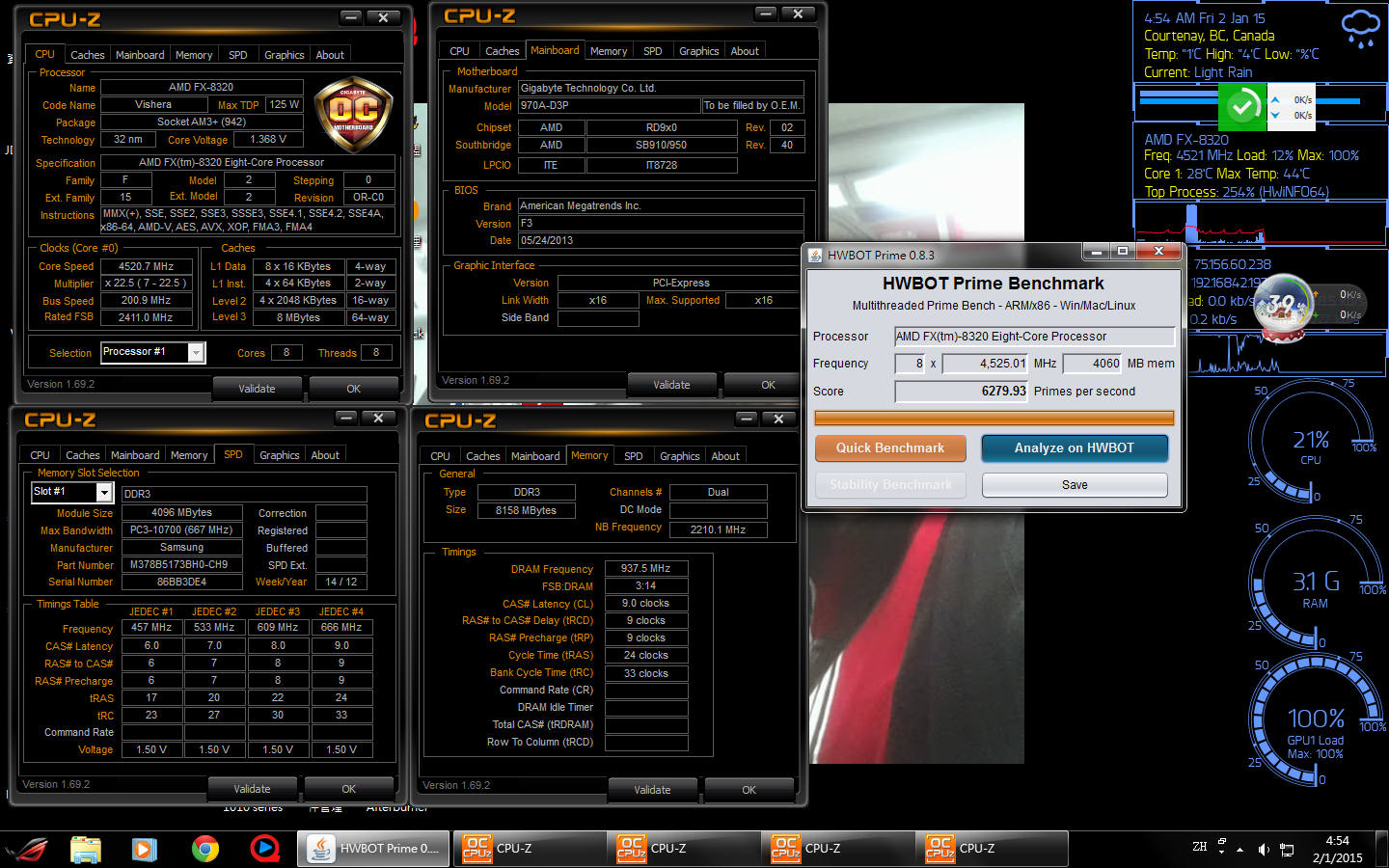Click the orange HWBOT progress bar
The height and width of the screenshot is (868, 1389).
[994, 418]
